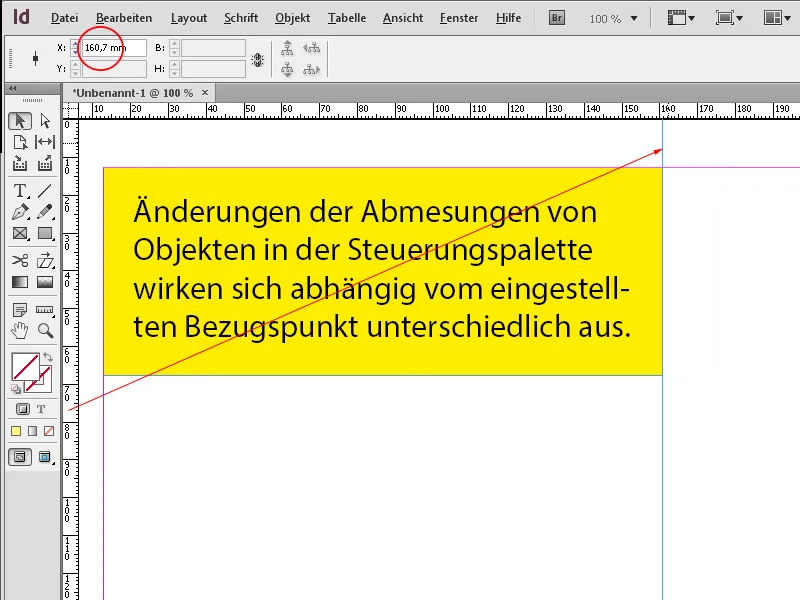
Task: Open the View Options dropdown
Action: (x=681, y=18)
